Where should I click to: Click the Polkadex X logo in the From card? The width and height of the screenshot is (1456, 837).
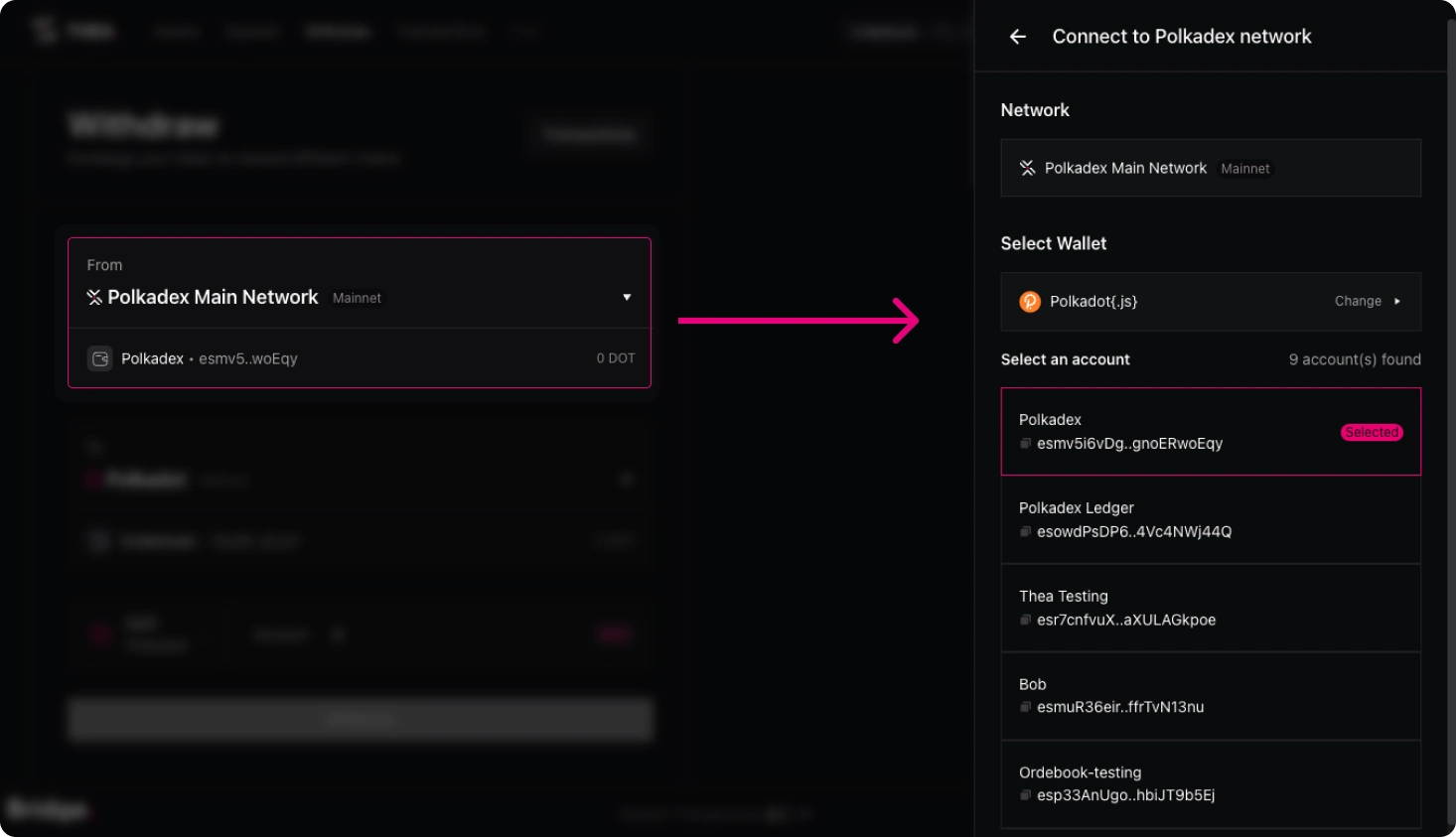[x=94, y=298]
